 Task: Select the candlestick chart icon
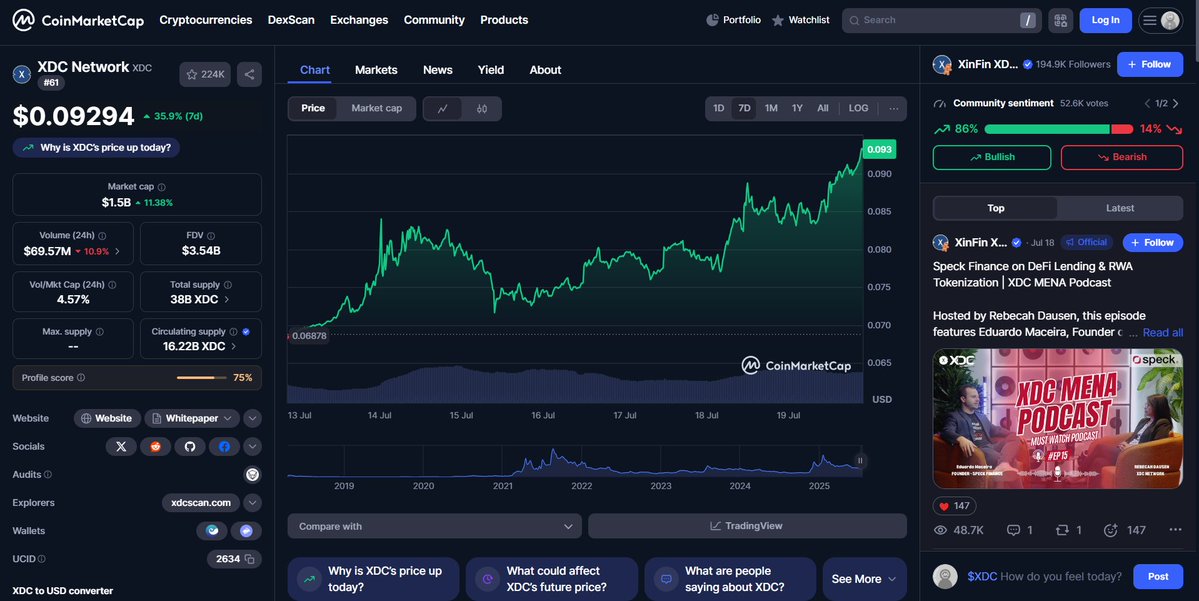482,109
